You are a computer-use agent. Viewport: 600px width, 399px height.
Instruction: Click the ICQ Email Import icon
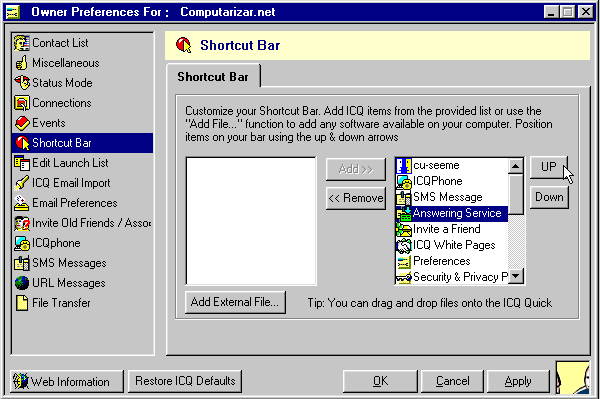pyautogui.click(x=21, y=183)
